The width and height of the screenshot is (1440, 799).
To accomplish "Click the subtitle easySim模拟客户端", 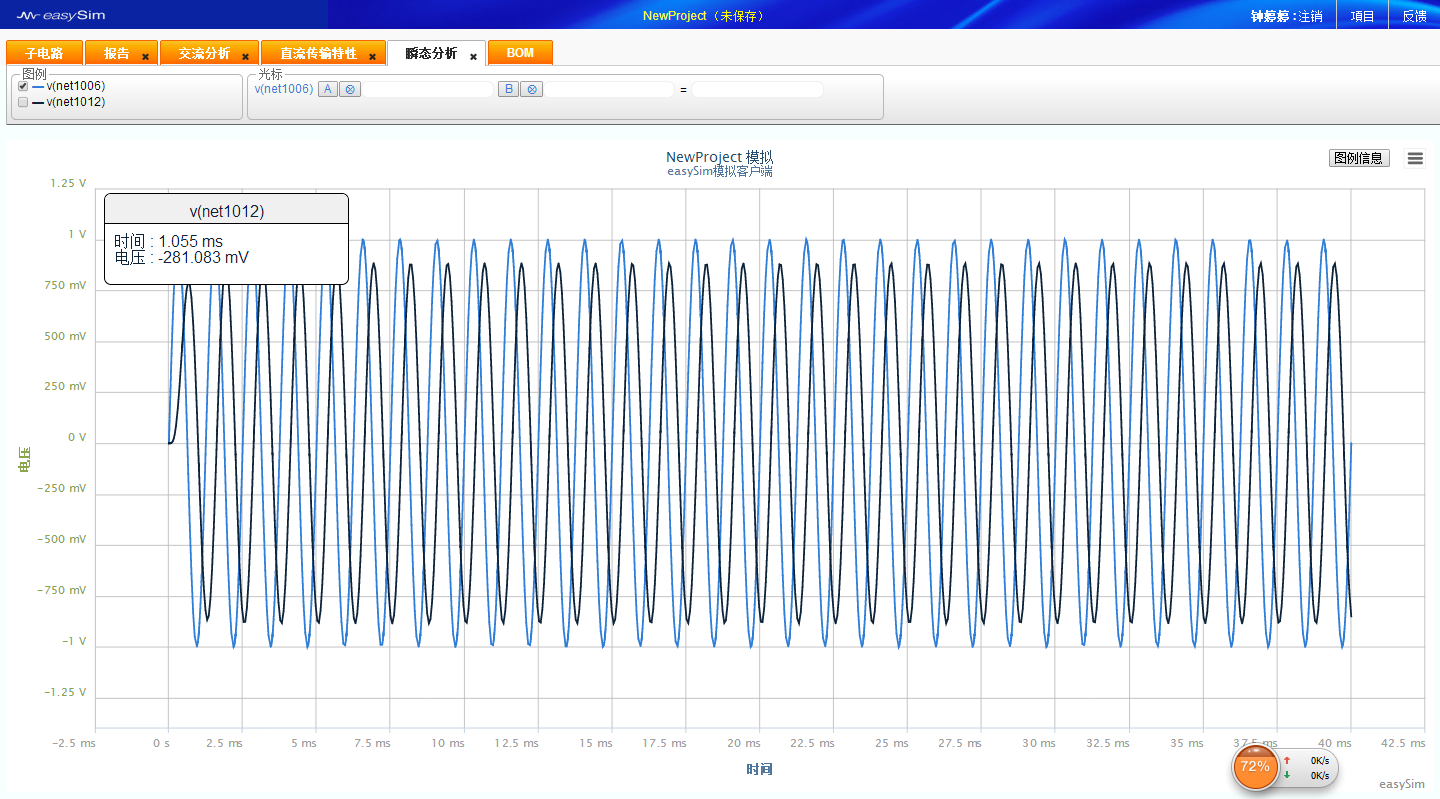I will pos(719,171).
